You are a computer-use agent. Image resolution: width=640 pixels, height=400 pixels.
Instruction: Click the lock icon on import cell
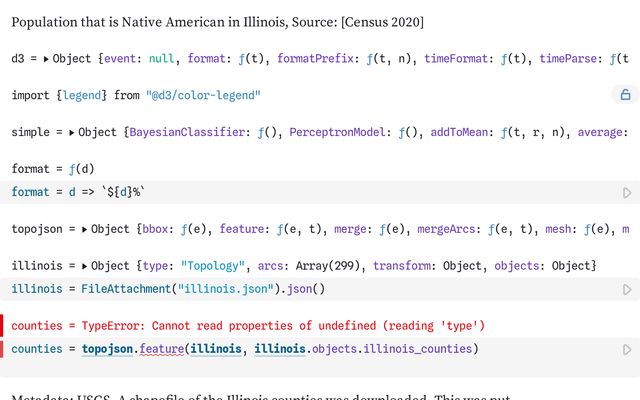tap(625, 96)
